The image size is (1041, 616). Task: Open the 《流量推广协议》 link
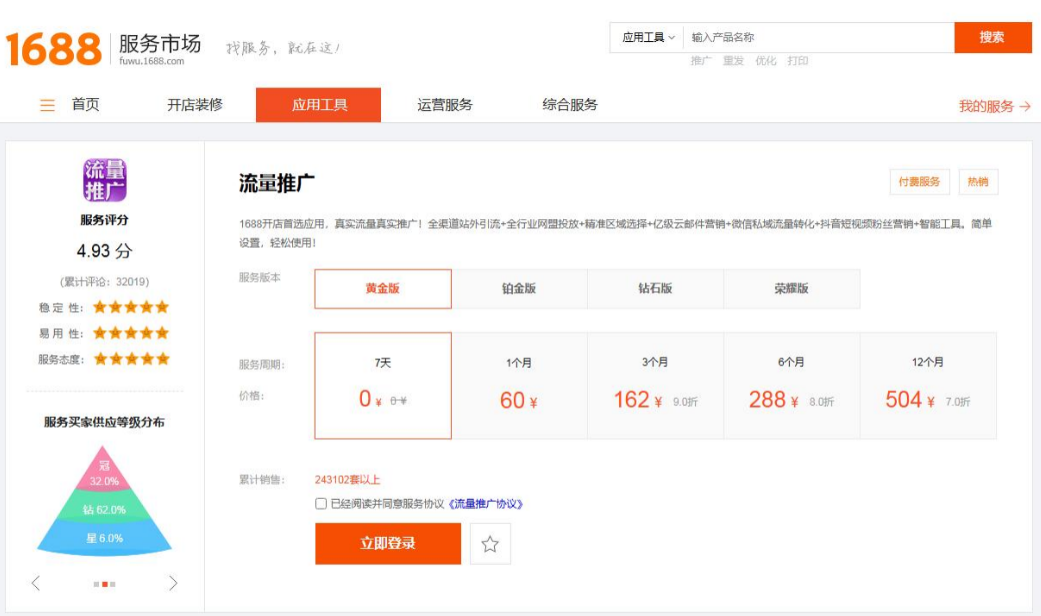click(x=486, y=504)
